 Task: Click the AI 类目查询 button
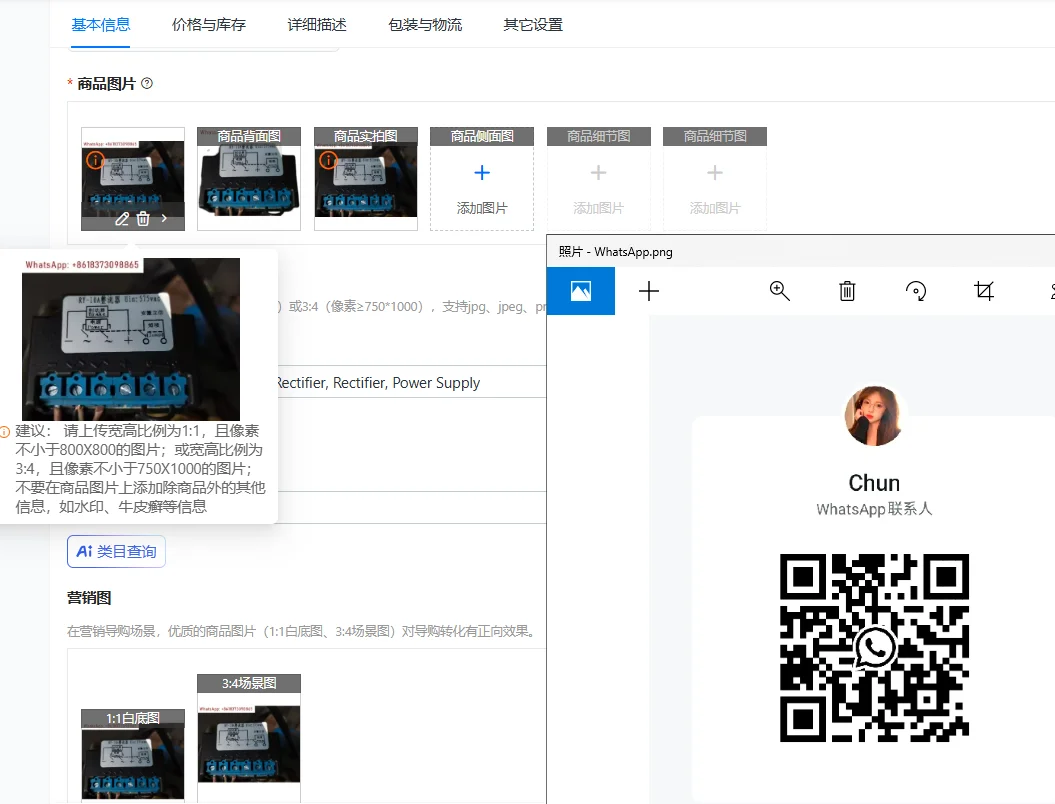click(116, 551)
